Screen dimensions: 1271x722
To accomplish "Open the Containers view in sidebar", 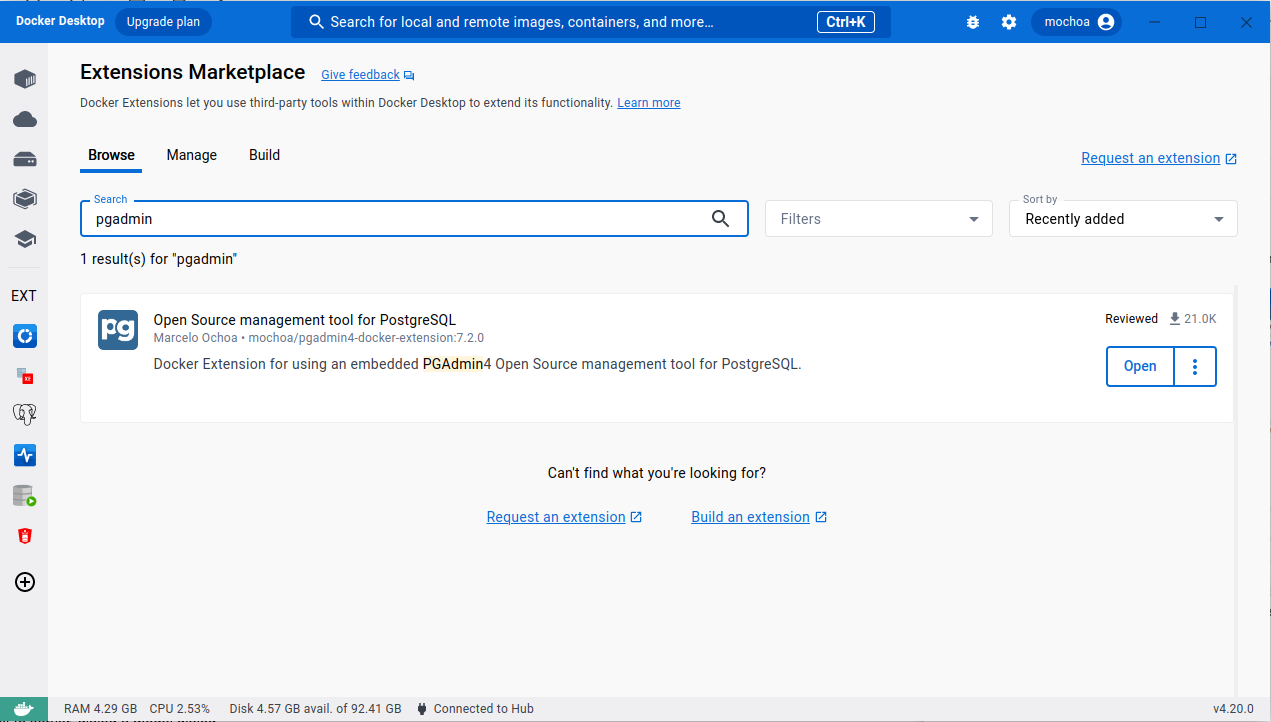I will [x=25, y=79].
